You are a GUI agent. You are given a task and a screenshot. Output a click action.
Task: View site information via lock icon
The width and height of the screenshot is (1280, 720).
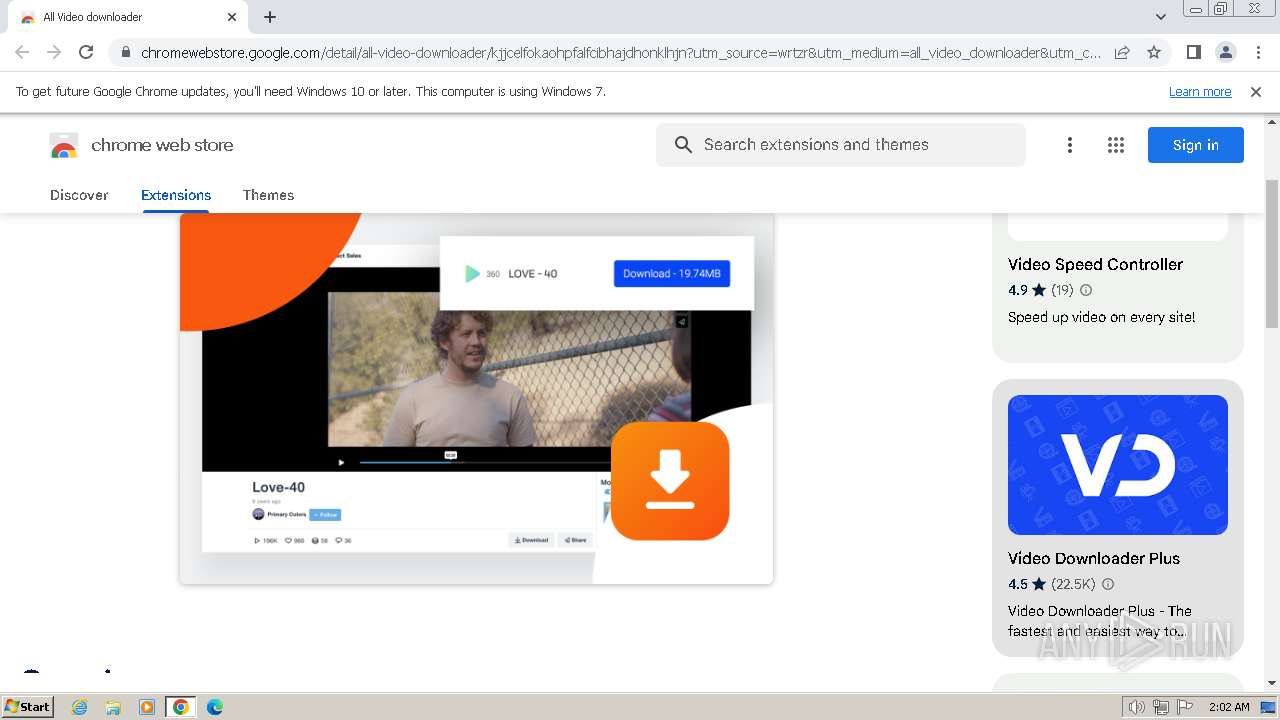(125, 52)
